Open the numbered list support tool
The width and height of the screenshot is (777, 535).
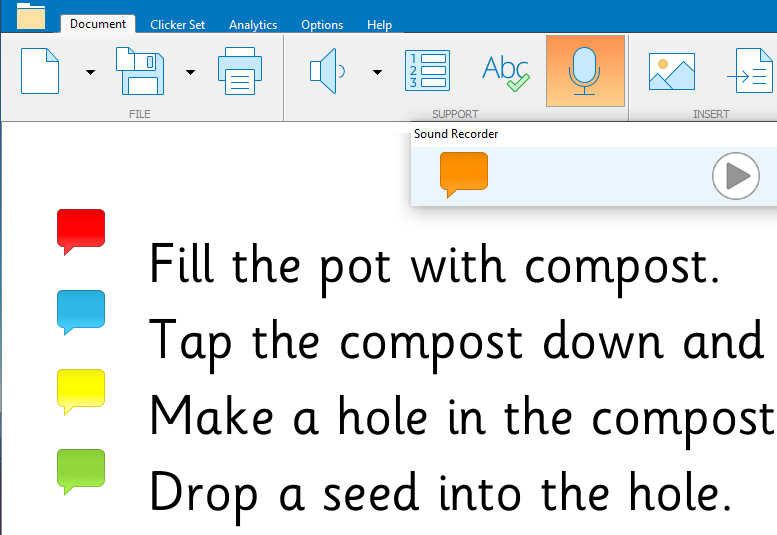click(426, 71)
